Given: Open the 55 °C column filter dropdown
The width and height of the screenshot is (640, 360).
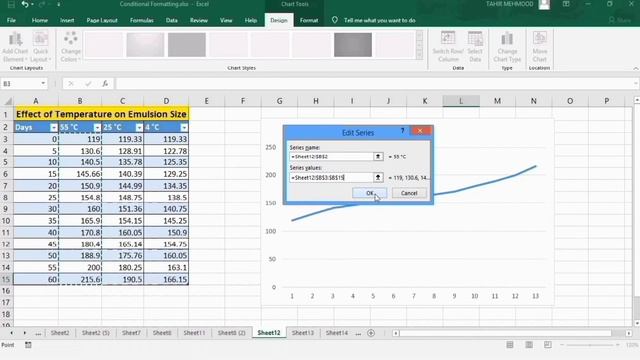Looking at the screenshot, I should (97, 128).
